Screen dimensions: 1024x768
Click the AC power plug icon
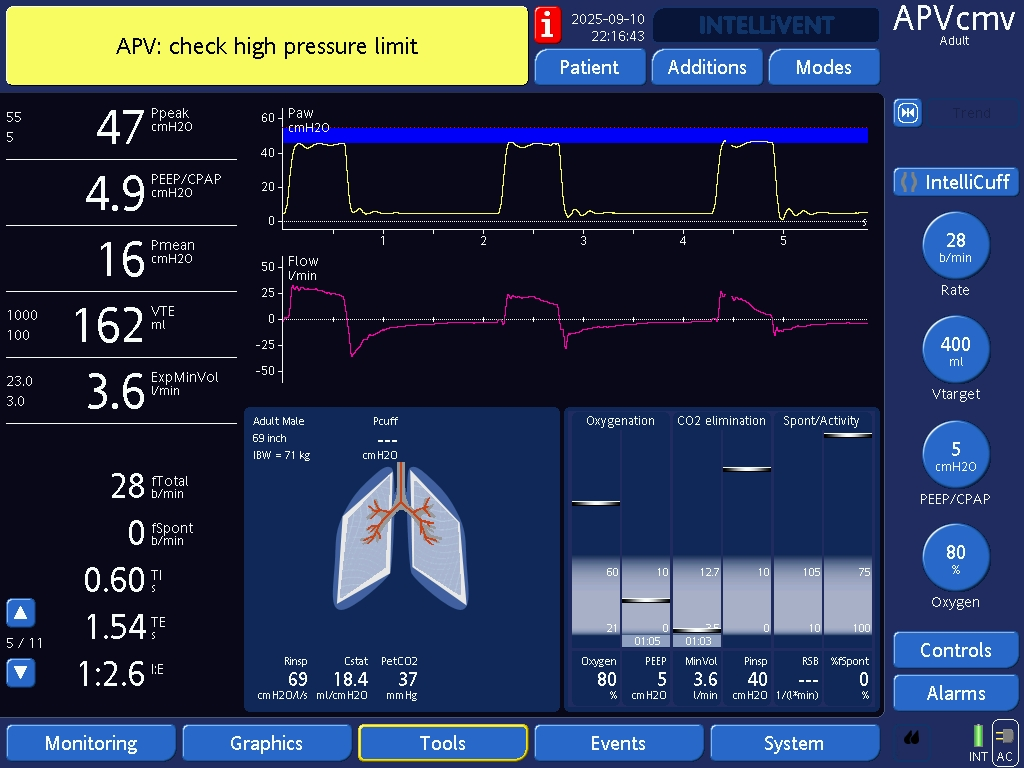(1004, 738)
